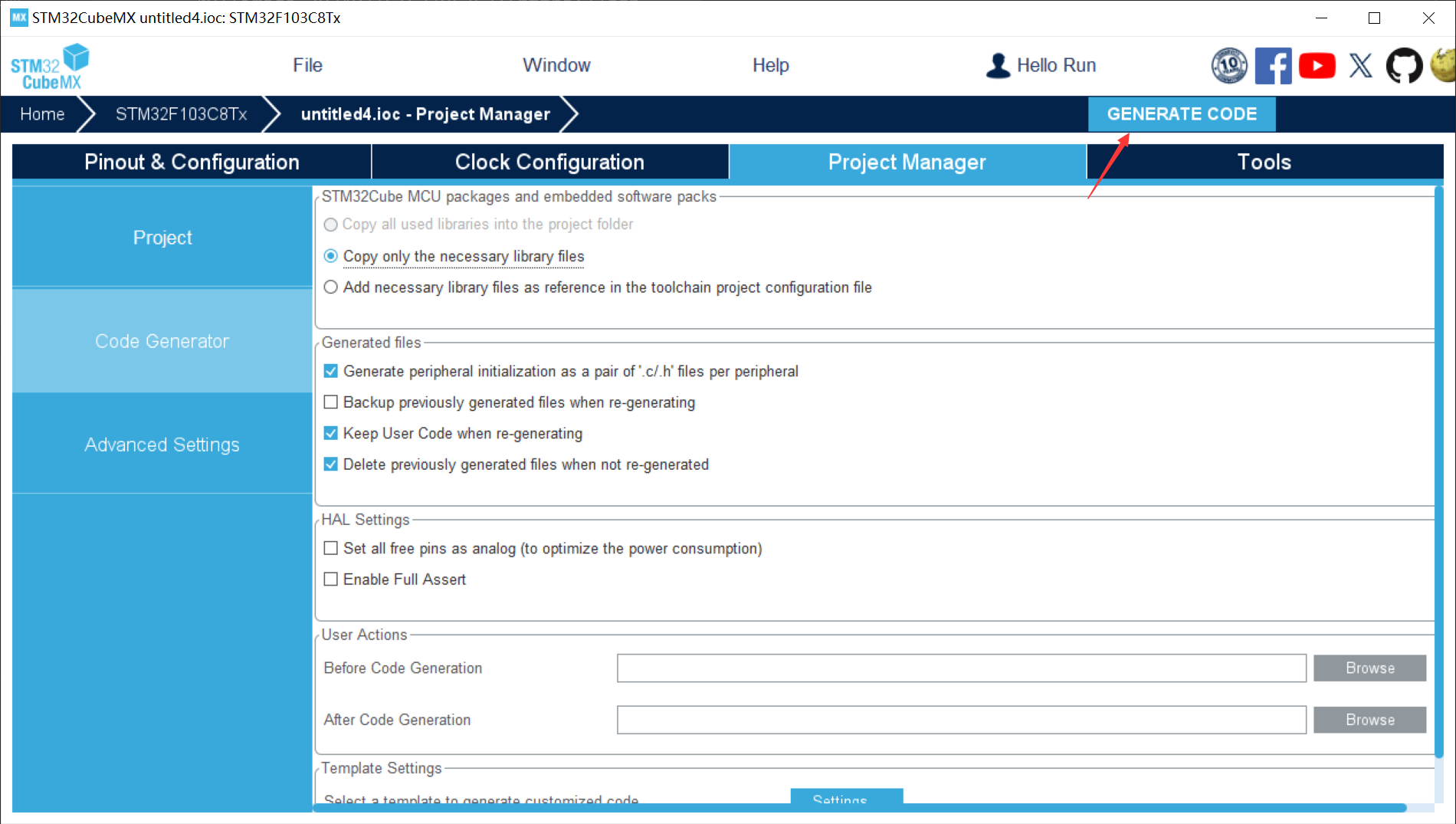
Task: Open the YouTube icon link
Action: coord(1317,65)
